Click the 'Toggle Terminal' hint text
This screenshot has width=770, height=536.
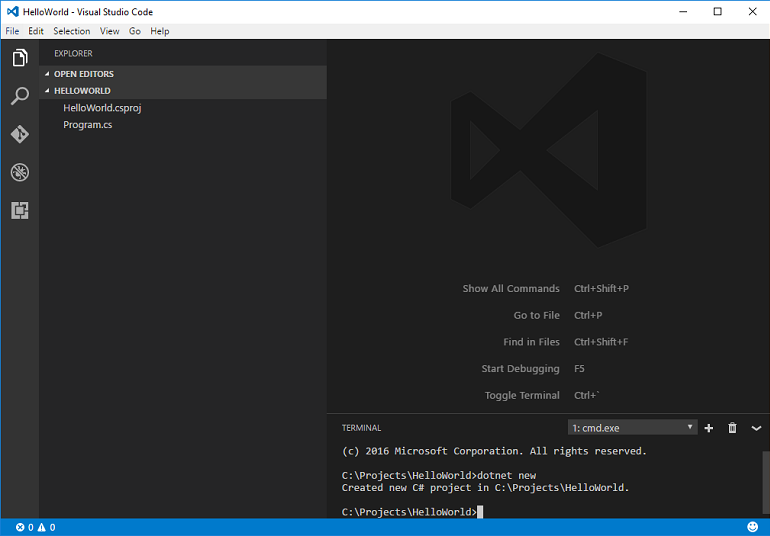tap(522, 395)
